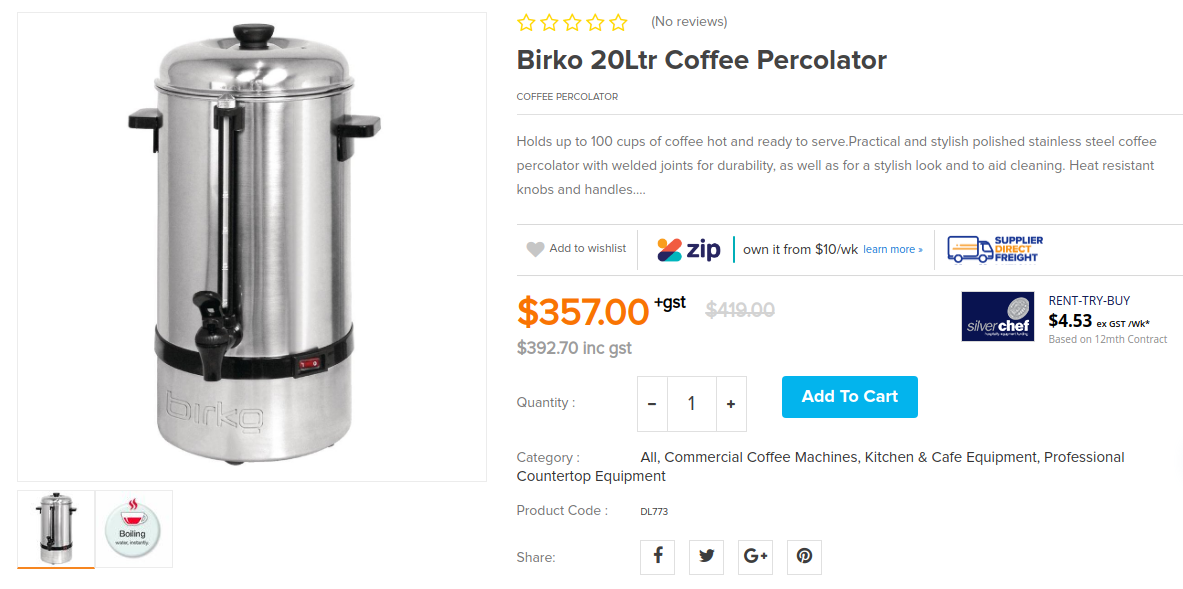Share the percolator on Twitter
This screenshot has height=589, width=1183.
coord(706,557)
